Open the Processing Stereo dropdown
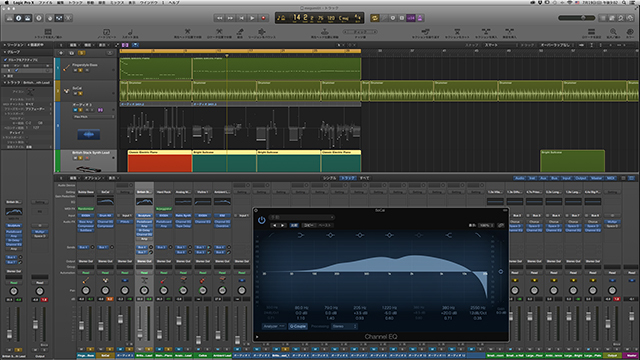640x360 pixels. tap(344, 326)
